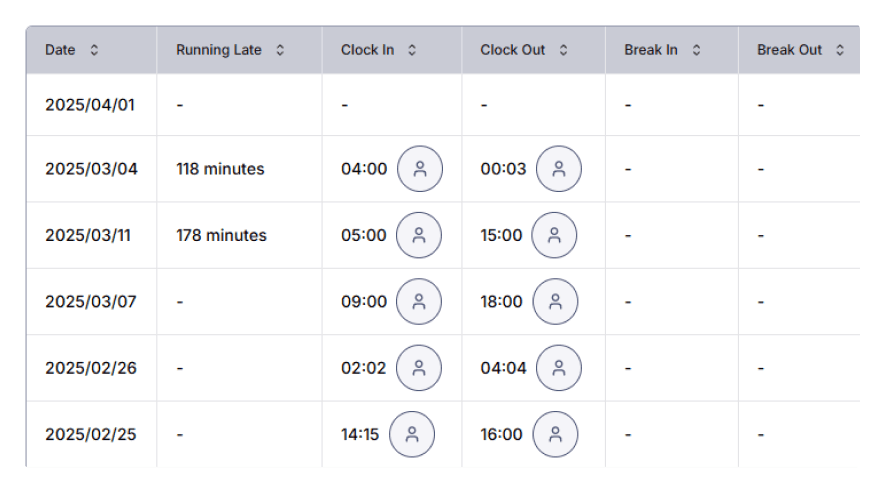Sort table by Date column arrows

click(x=94, y=50)
